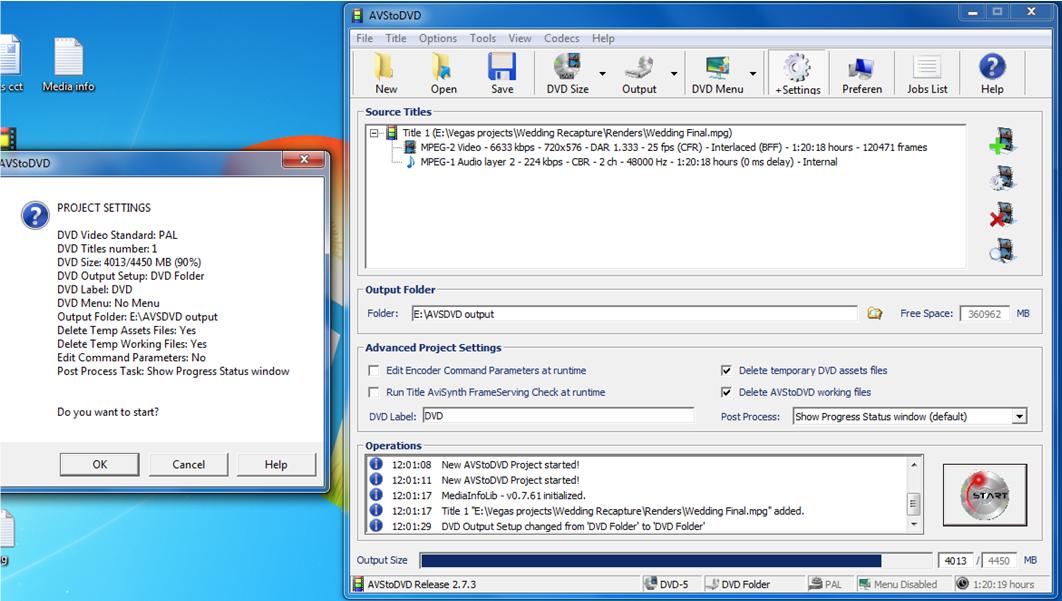Confirm project settings with OK
The image size is (1062, 601).
point(100,464)
